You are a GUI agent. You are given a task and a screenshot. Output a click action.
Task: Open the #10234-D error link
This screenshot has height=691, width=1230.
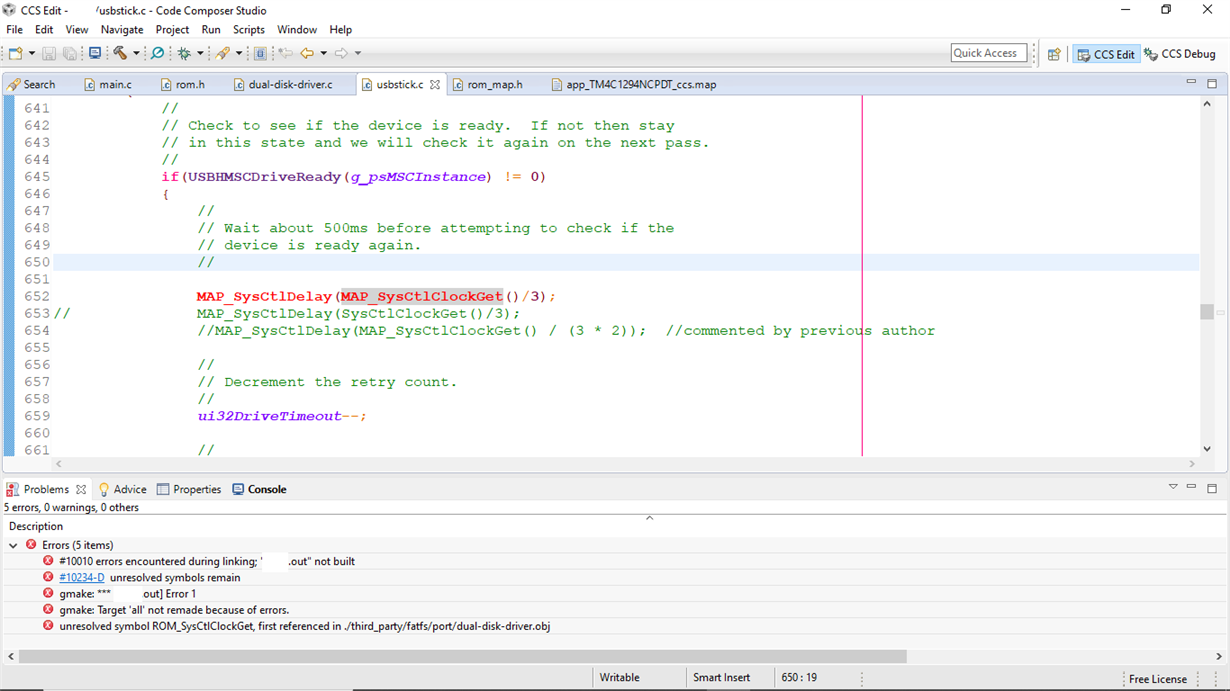[x=81, y=577]
